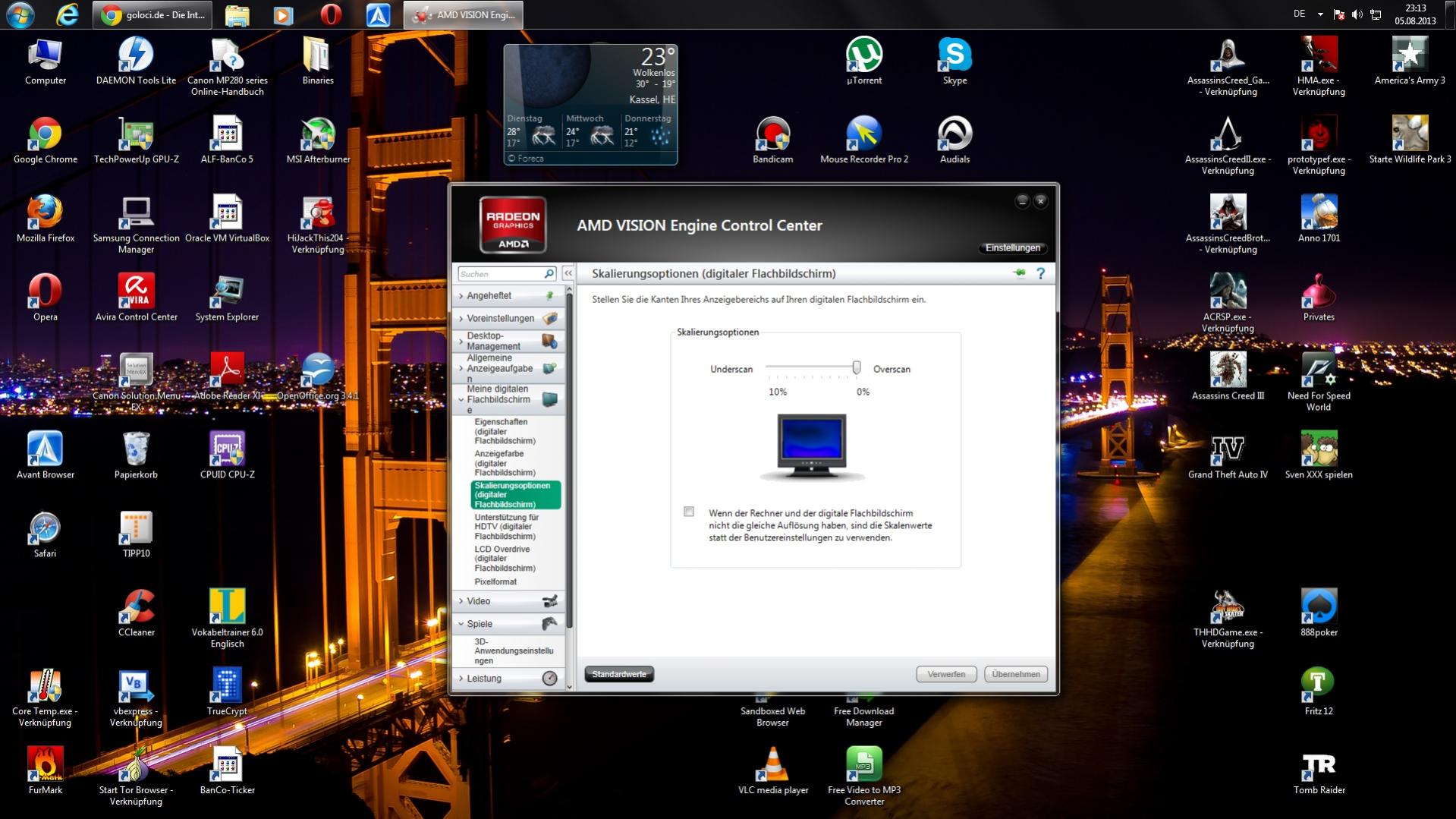Open CCleaner from the desktop
The width and height of the screenshot is (1456, 819).
pos(136,613)
